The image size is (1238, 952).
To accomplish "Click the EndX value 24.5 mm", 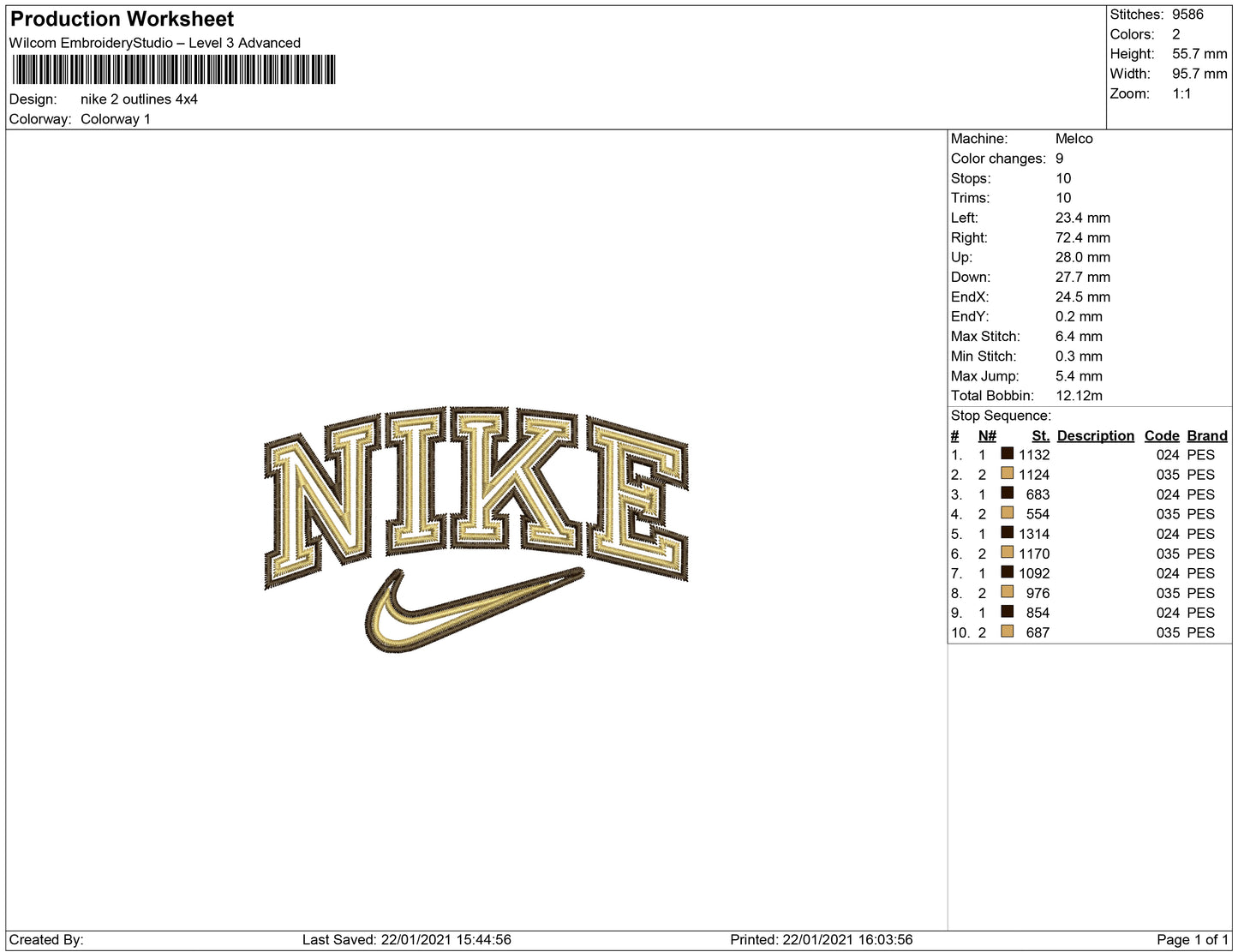I will [x=1083, y=296].
